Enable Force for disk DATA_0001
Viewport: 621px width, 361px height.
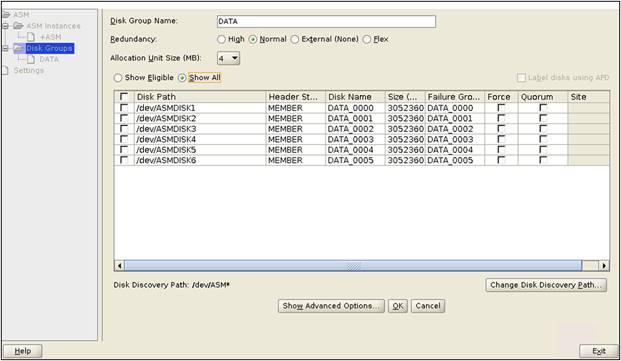coord(501,118)
